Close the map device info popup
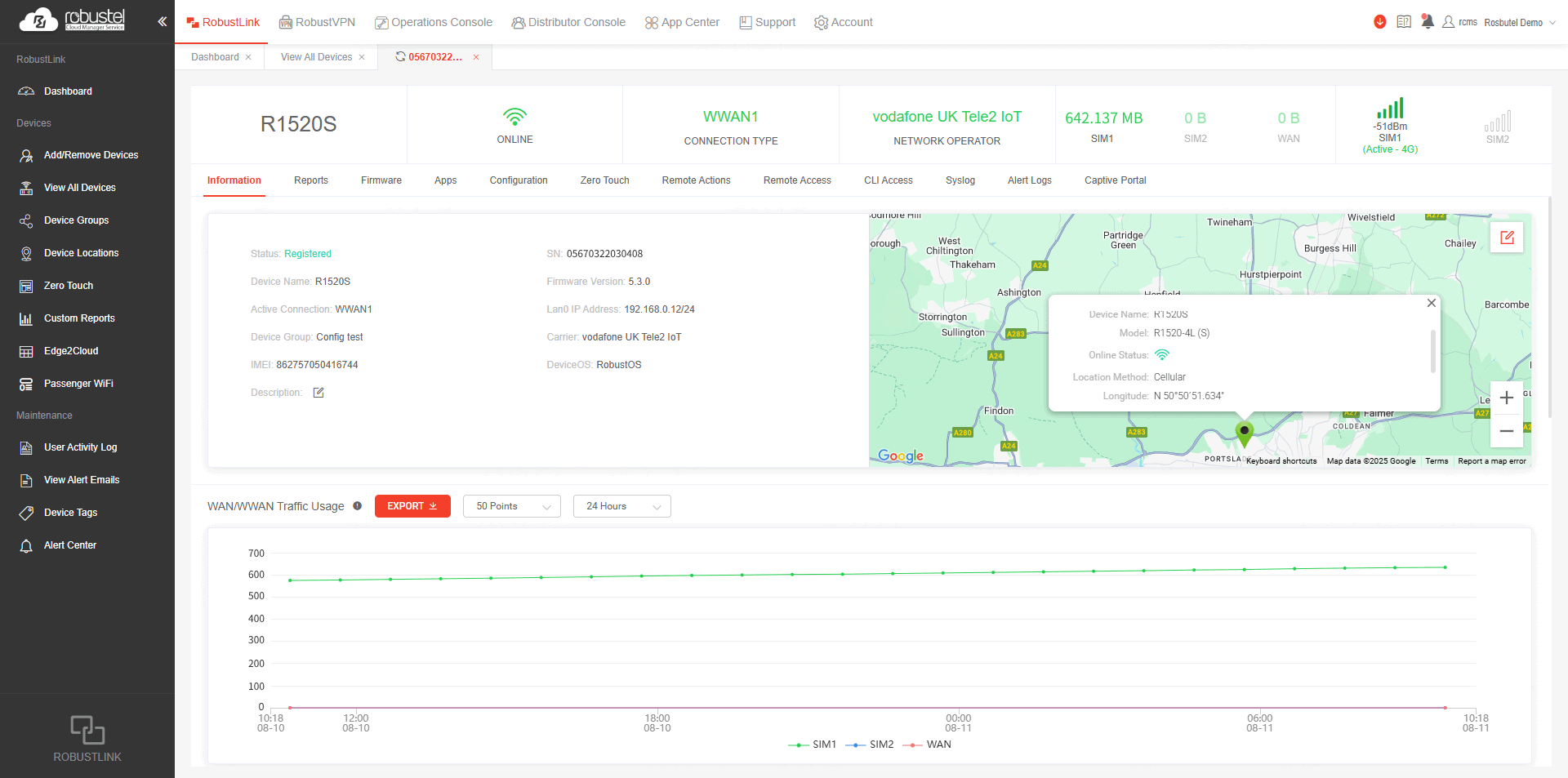The height and width of the screenshot is (778, 1568). [x=1431, y=303]
